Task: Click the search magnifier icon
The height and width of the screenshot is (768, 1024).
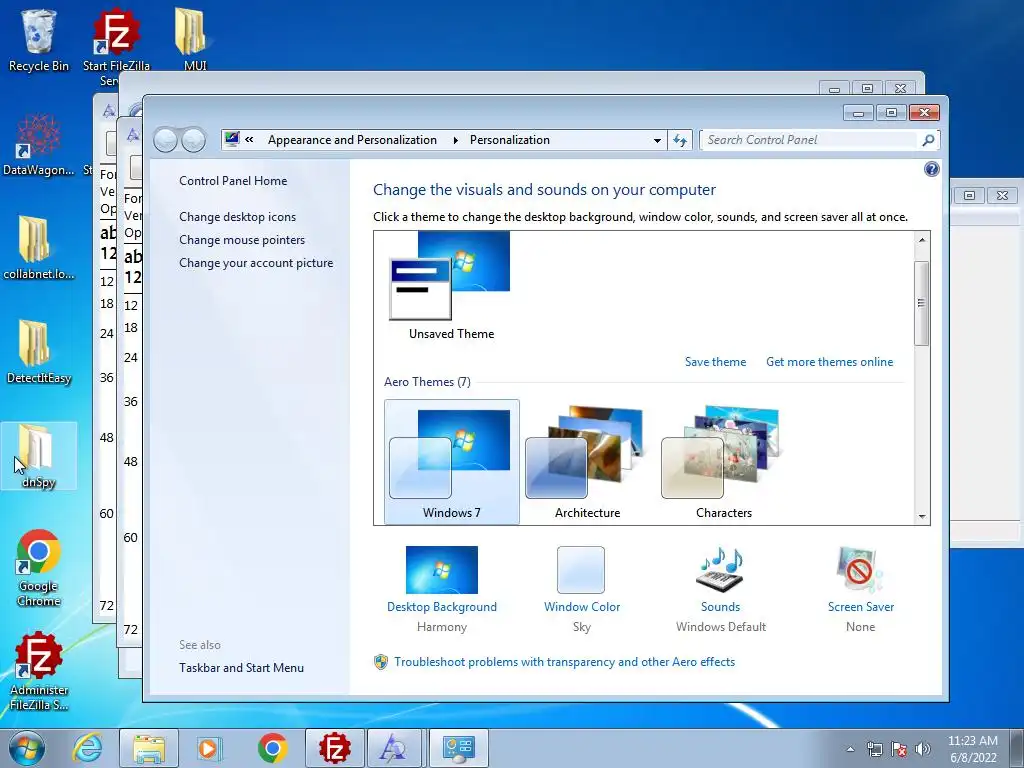Action: (x=928, y=140)
